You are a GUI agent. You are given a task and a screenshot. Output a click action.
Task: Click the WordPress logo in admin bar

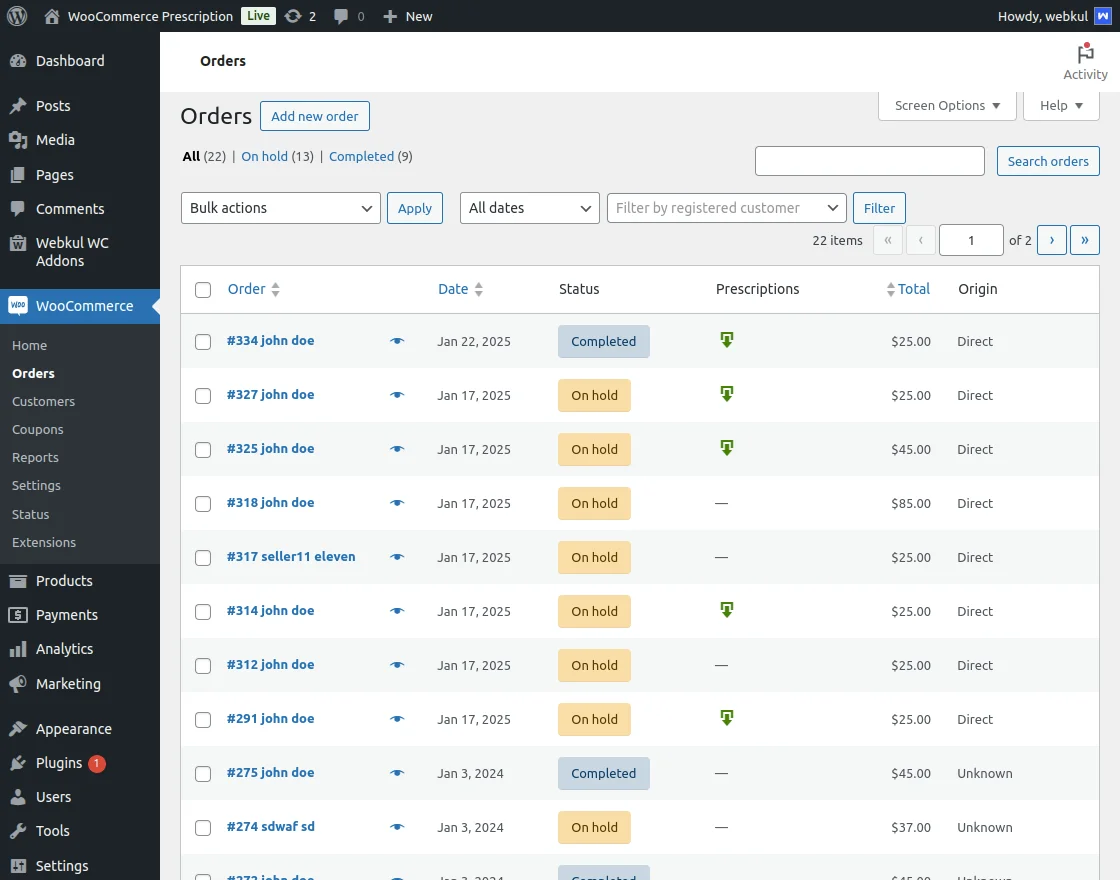click(x=17, y=16)
